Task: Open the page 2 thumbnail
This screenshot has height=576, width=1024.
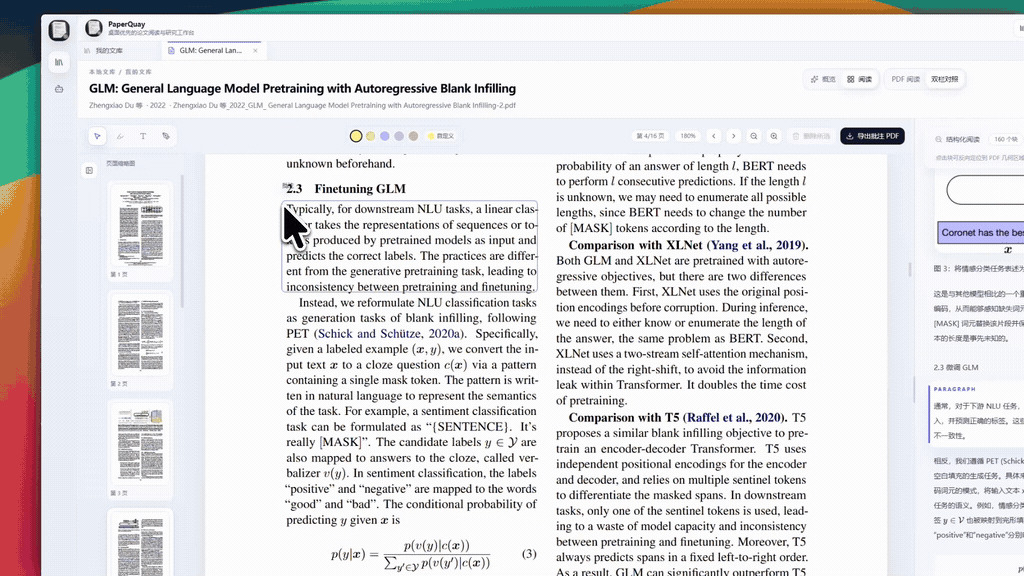Action: 140,334
